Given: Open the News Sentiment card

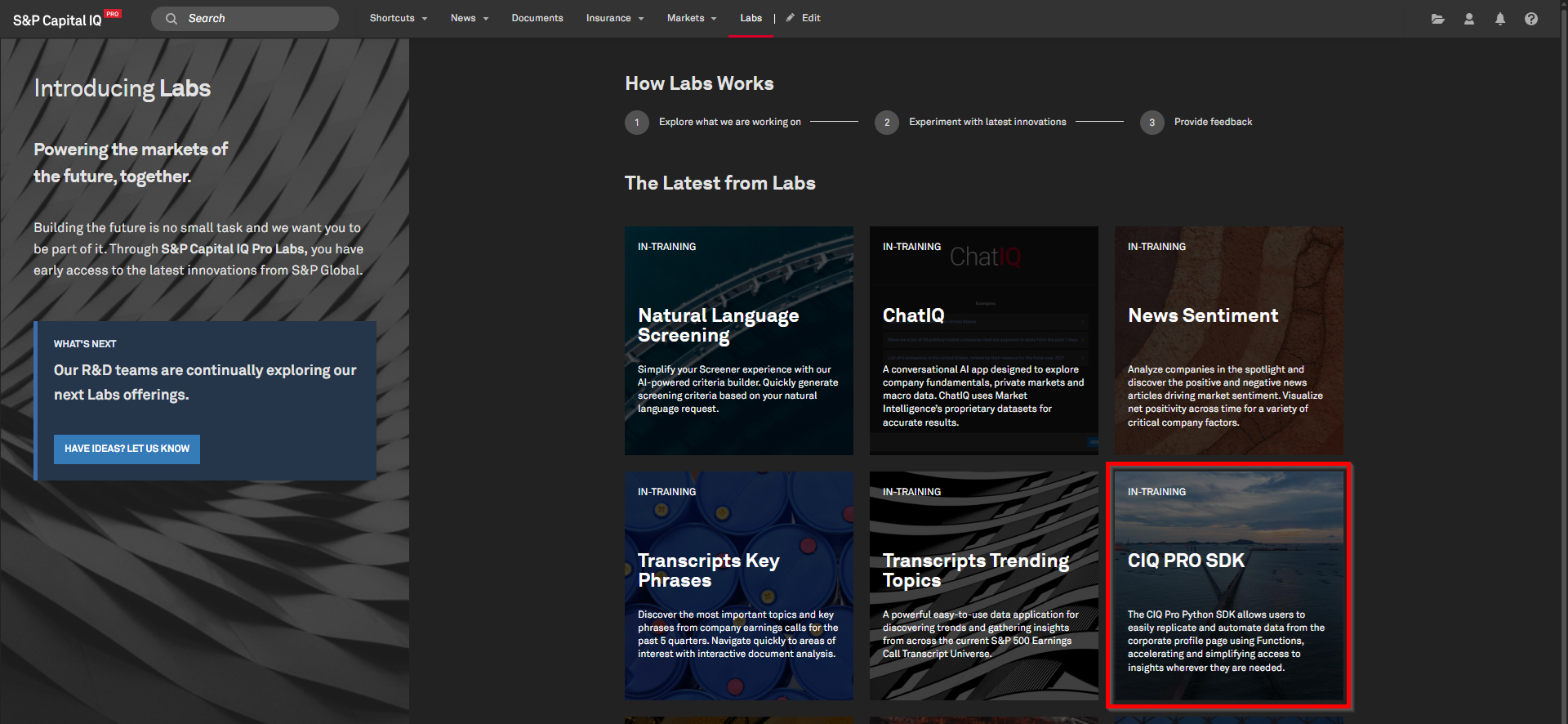Looking at the screenshot, I should 1229,341.
